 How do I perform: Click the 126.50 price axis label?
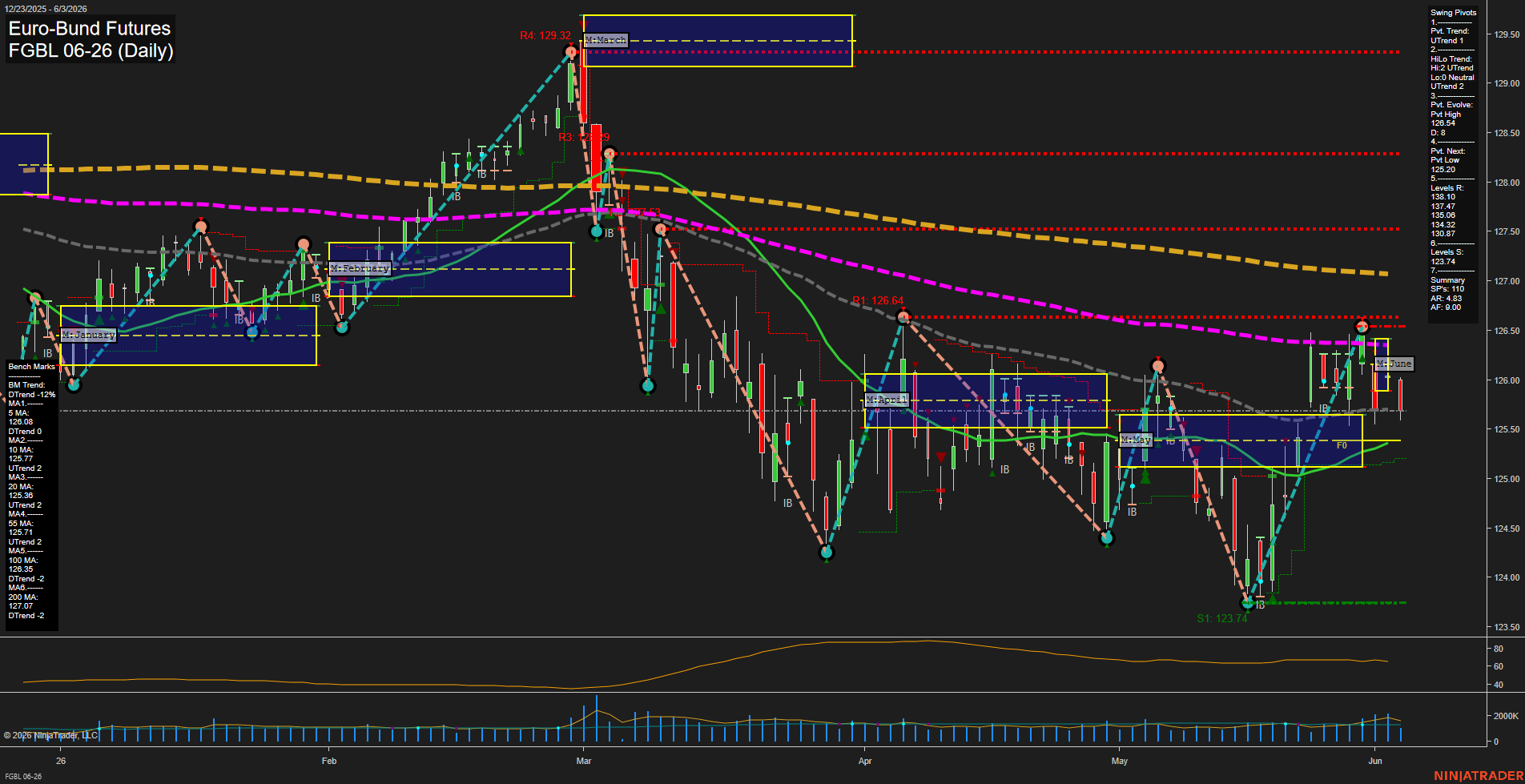tap(1507, 331)
